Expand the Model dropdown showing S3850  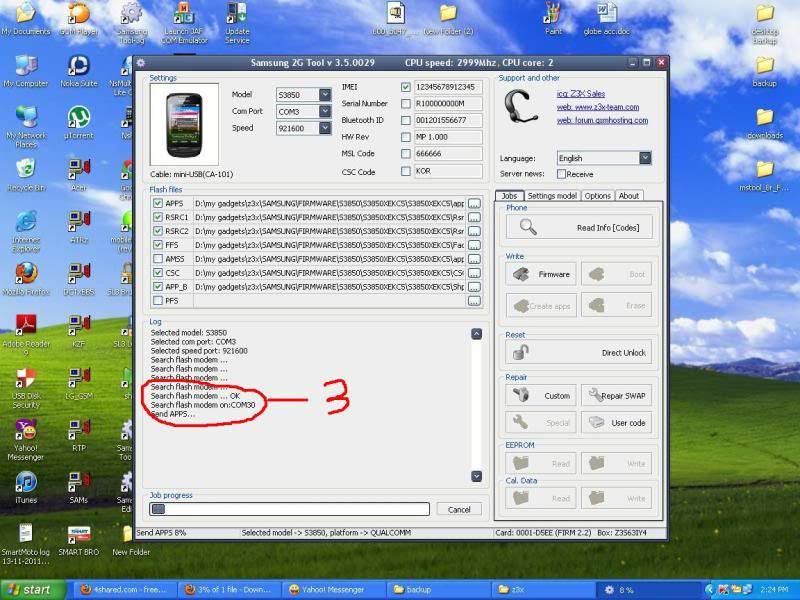(x=325, y=95)
